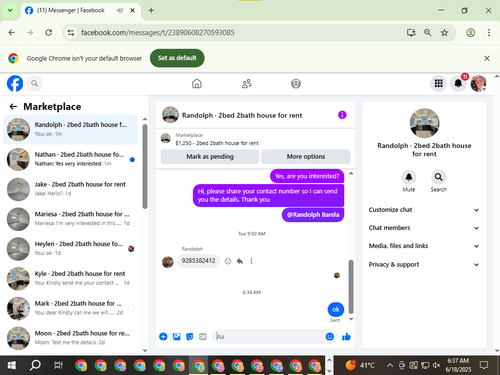Open Moon - 2bed 2bath house conversation
Viewport: 500px width, 375px height.
tap(71, 338)
